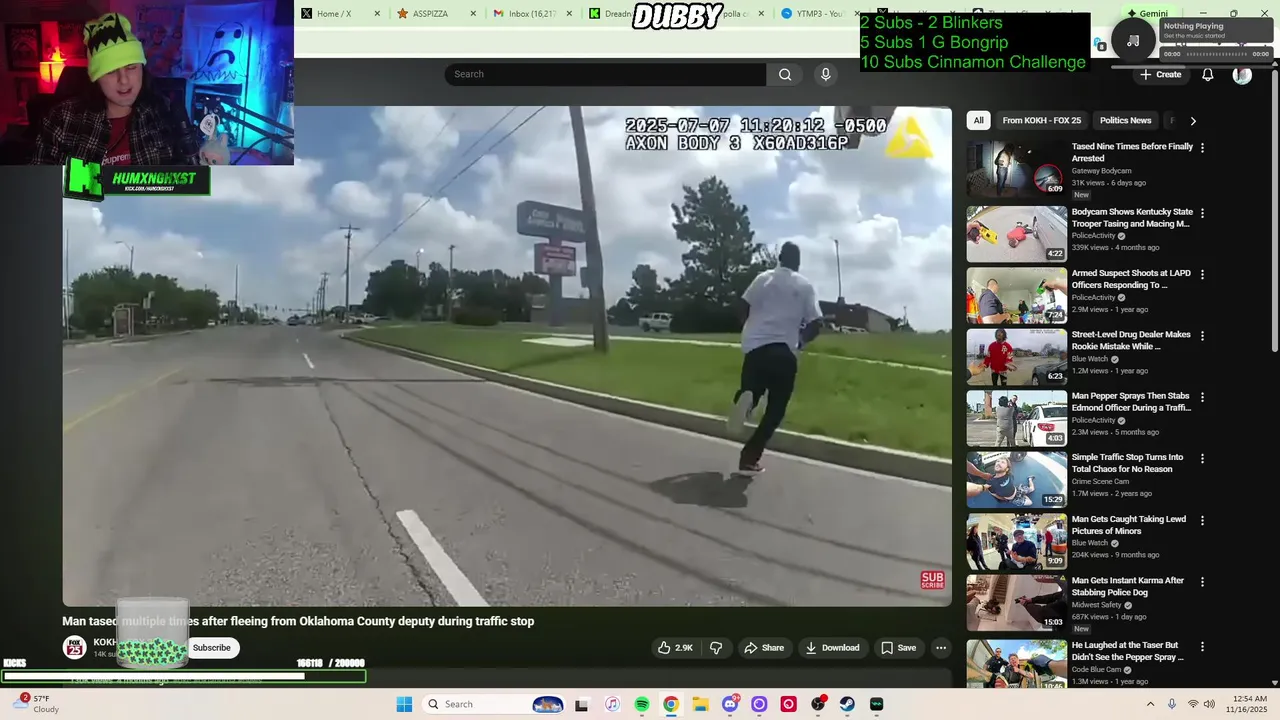Open File Explorer from the taskbar
This screenshot has height=720, width=1280.
click(700, 704)
